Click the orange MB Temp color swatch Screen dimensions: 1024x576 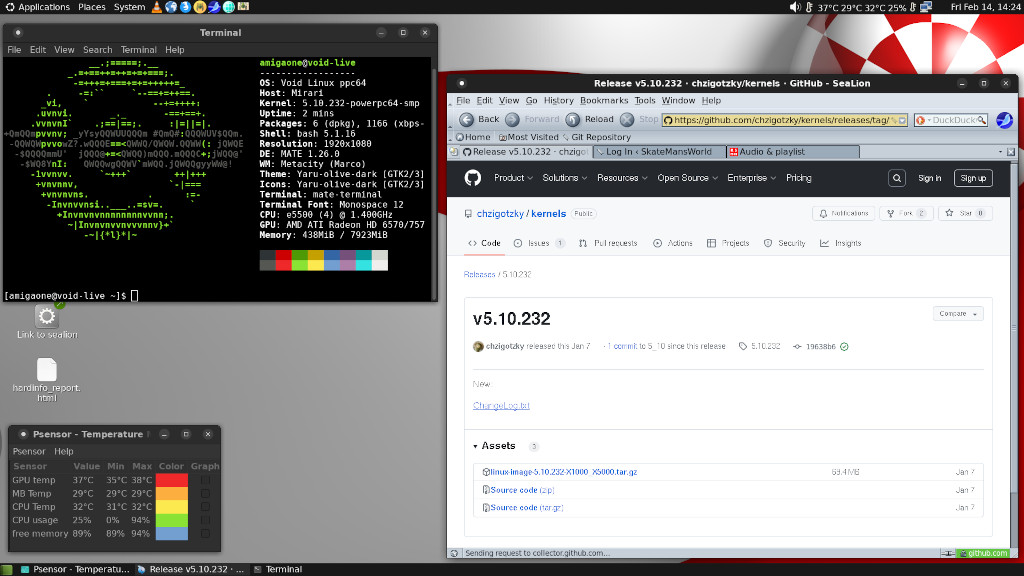pyautogui.click(x=172, y=493)
